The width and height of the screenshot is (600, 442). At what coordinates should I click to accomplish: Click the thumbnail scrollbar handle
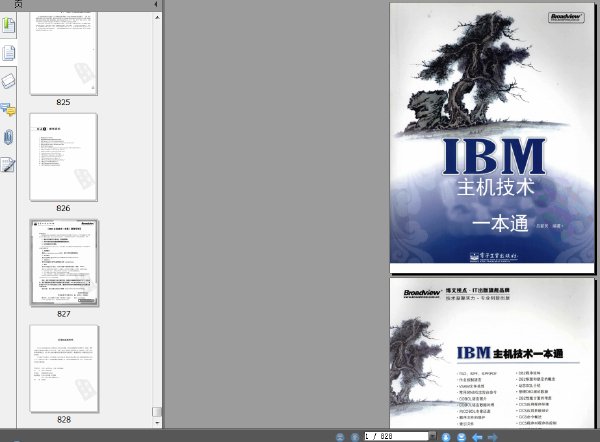pos(157,412)
